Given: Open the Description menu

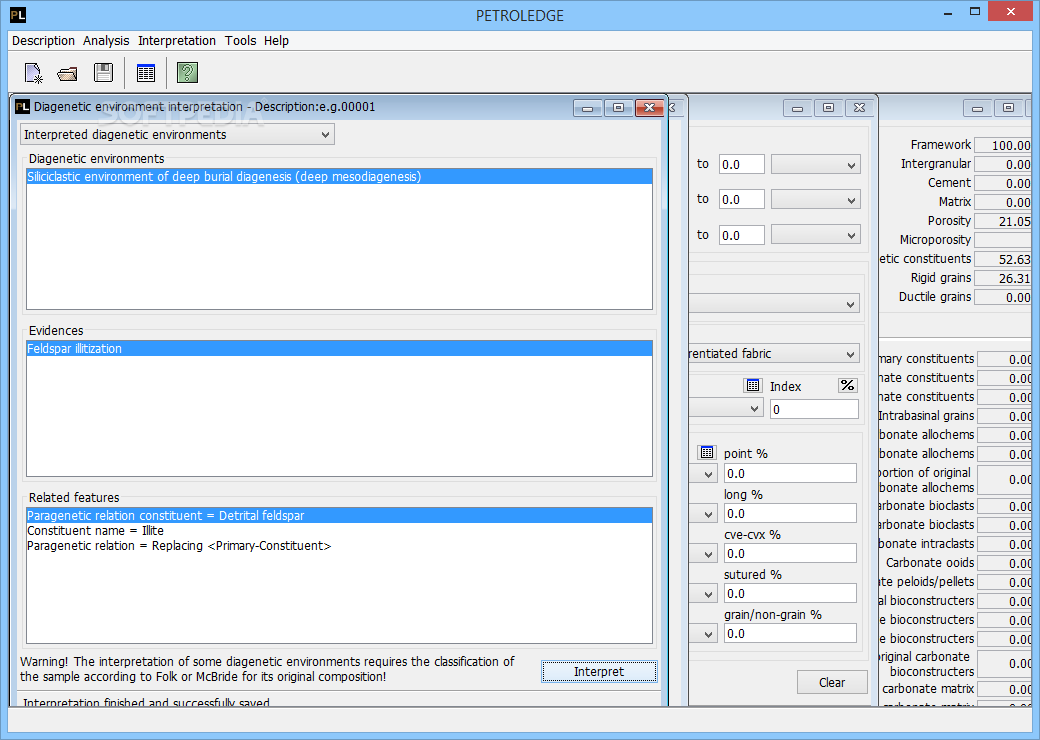Looking at the screenshot, I should click(x=43, y=40).
